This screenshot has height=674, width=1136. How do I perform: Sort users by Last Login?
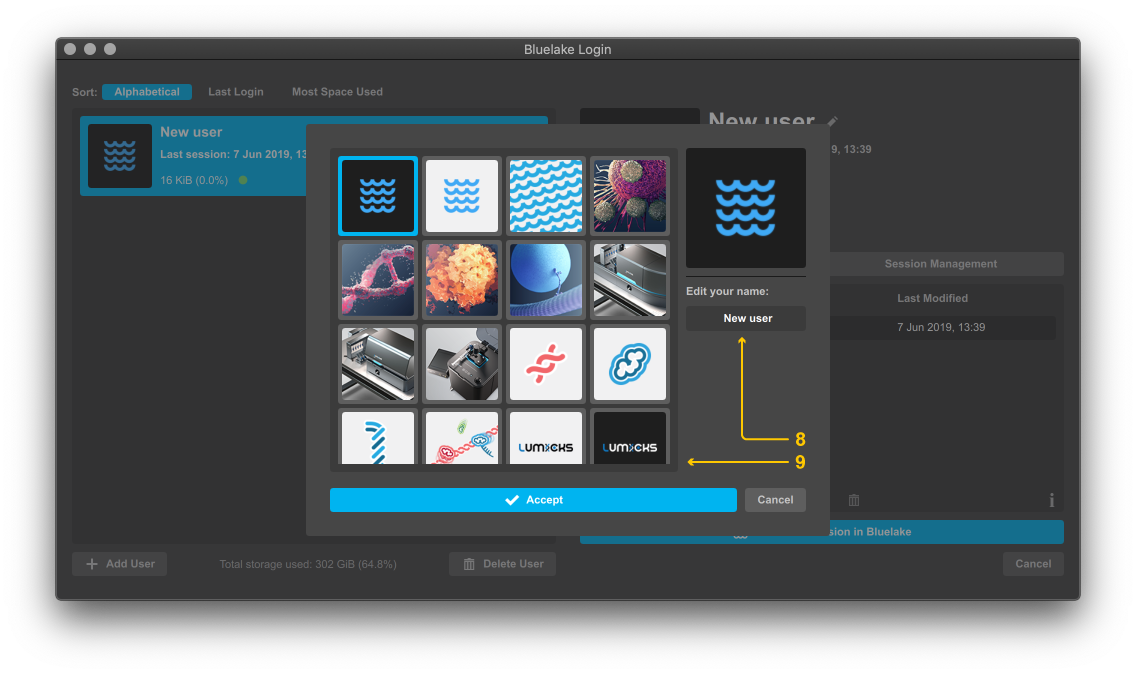pos(236,92)
